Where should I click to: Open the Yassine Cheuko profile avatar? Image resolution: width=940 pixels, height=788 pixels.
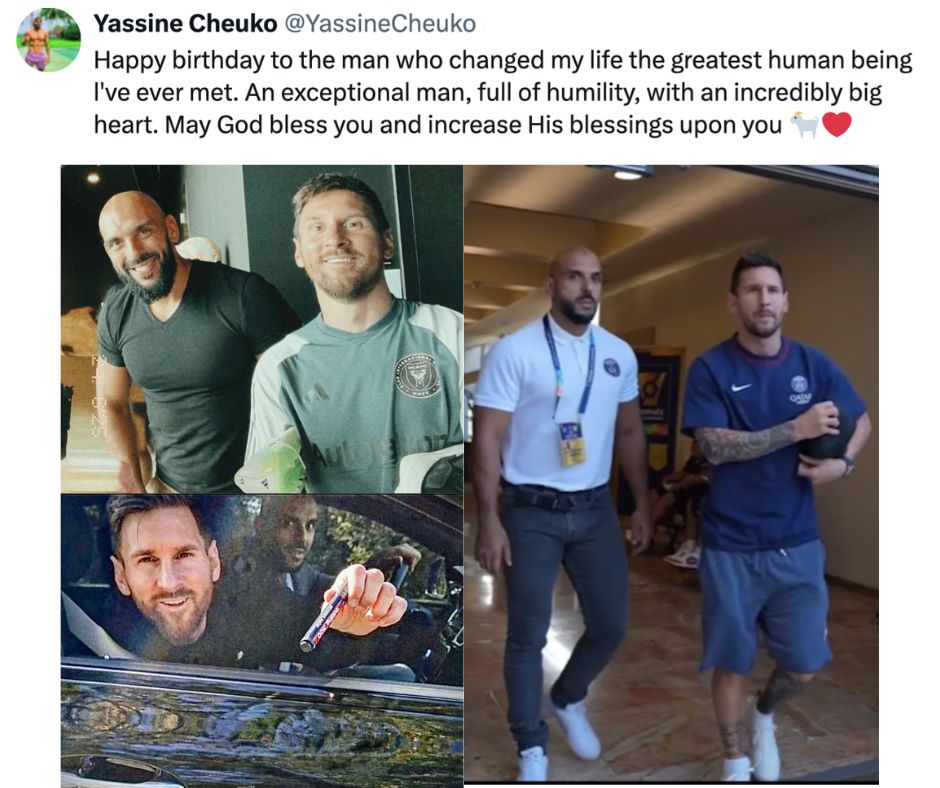point(49,40)
